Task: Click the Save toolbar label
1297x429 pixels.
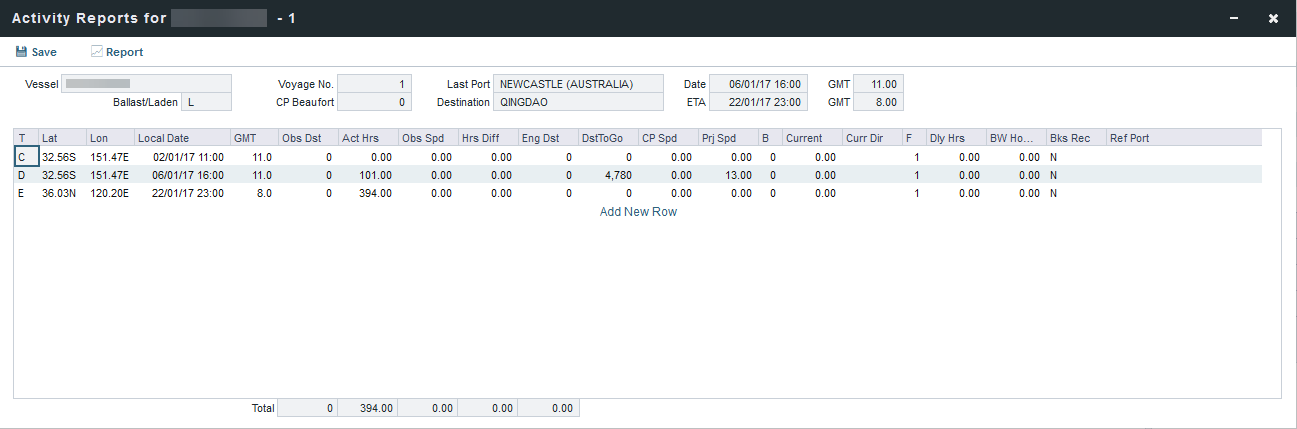Action: pos(44,52)
